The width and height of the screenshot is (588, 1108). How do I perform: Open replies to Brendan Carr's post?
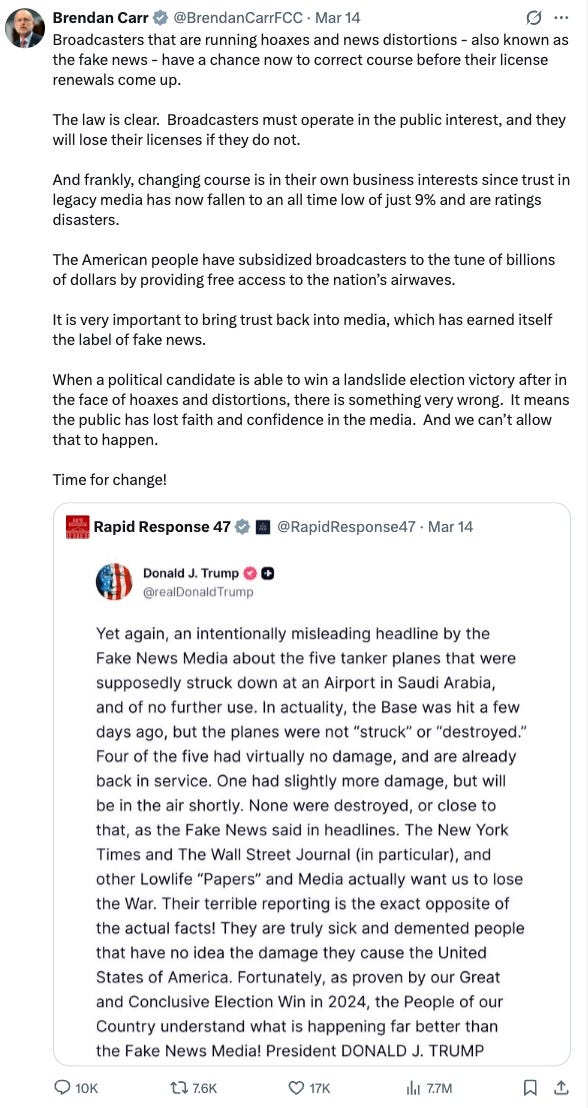click(x=62, y=1088)
